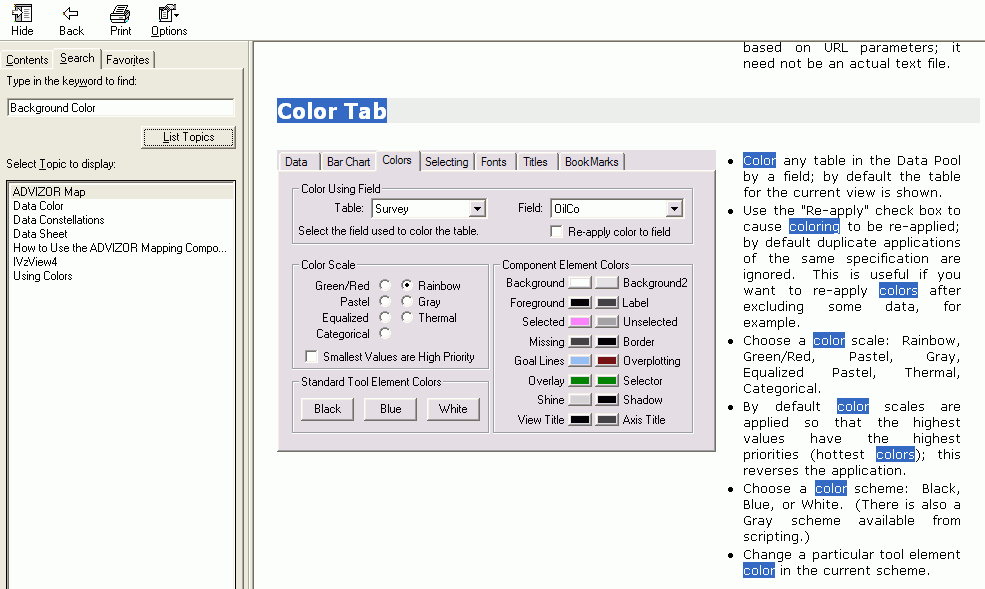The height and width of the screenshot is (589, 985).
Task: Open the Fonts tab
Action: [x=494, y=162]
